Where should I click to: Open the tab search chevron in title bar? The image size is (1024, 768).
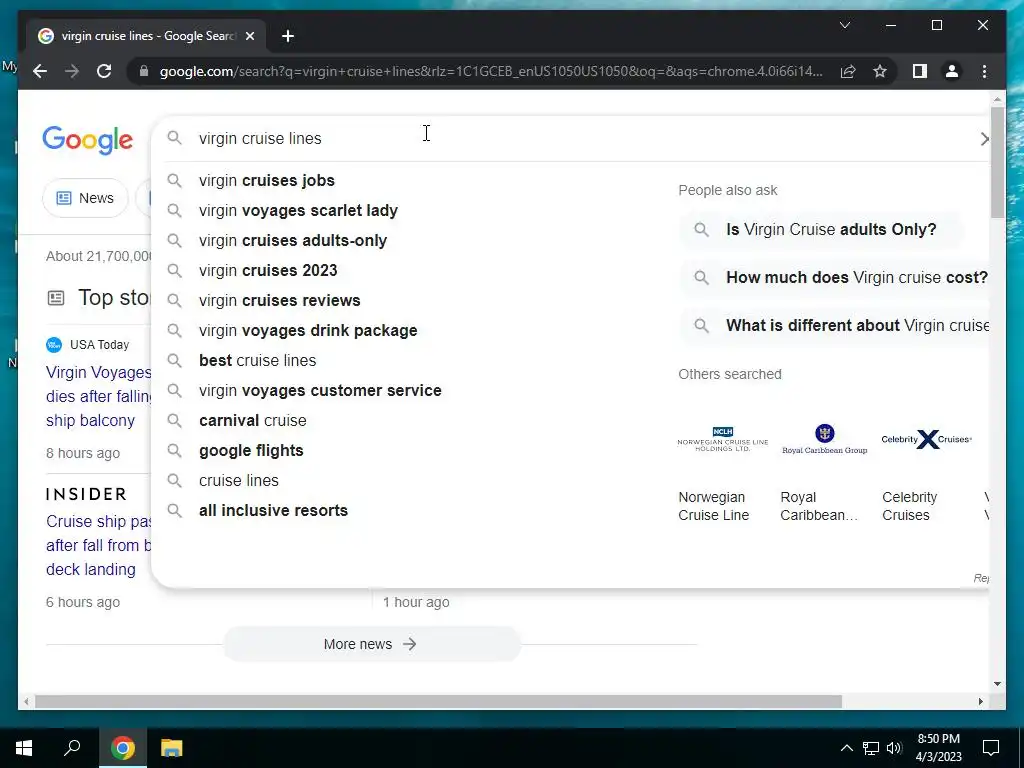(844, 25)
